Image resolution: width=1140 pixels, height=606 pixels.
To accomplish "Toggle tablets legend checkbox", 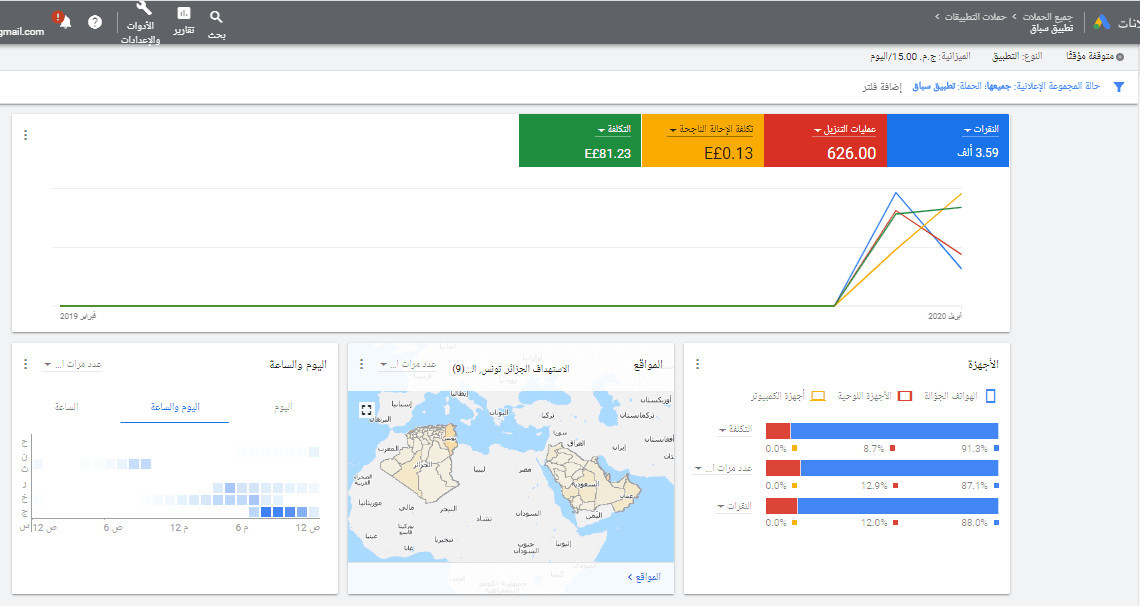I will coord(905,396).
